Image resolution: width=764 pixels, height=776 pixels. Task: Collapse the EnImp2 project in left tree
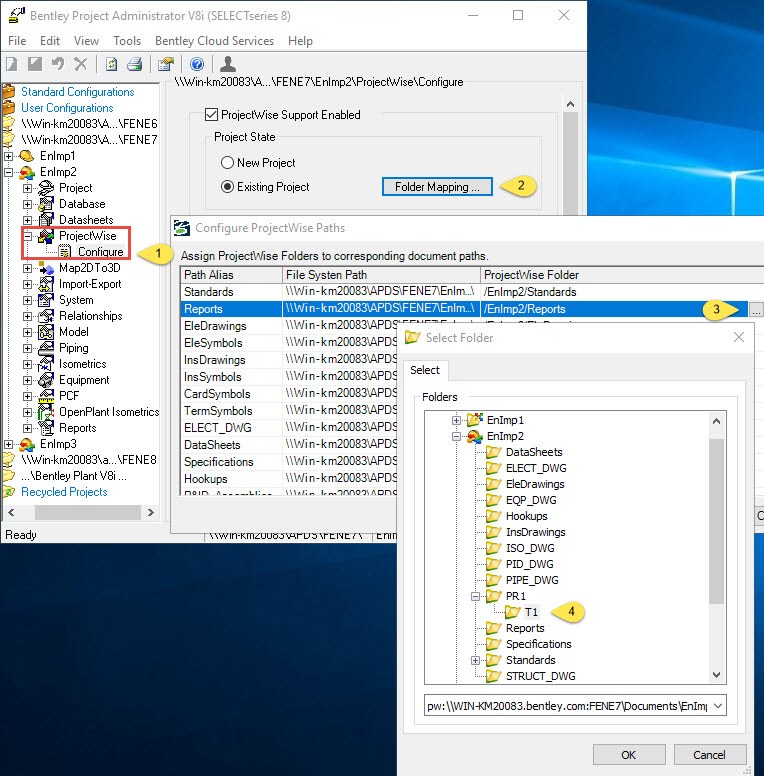coord(8,172)
